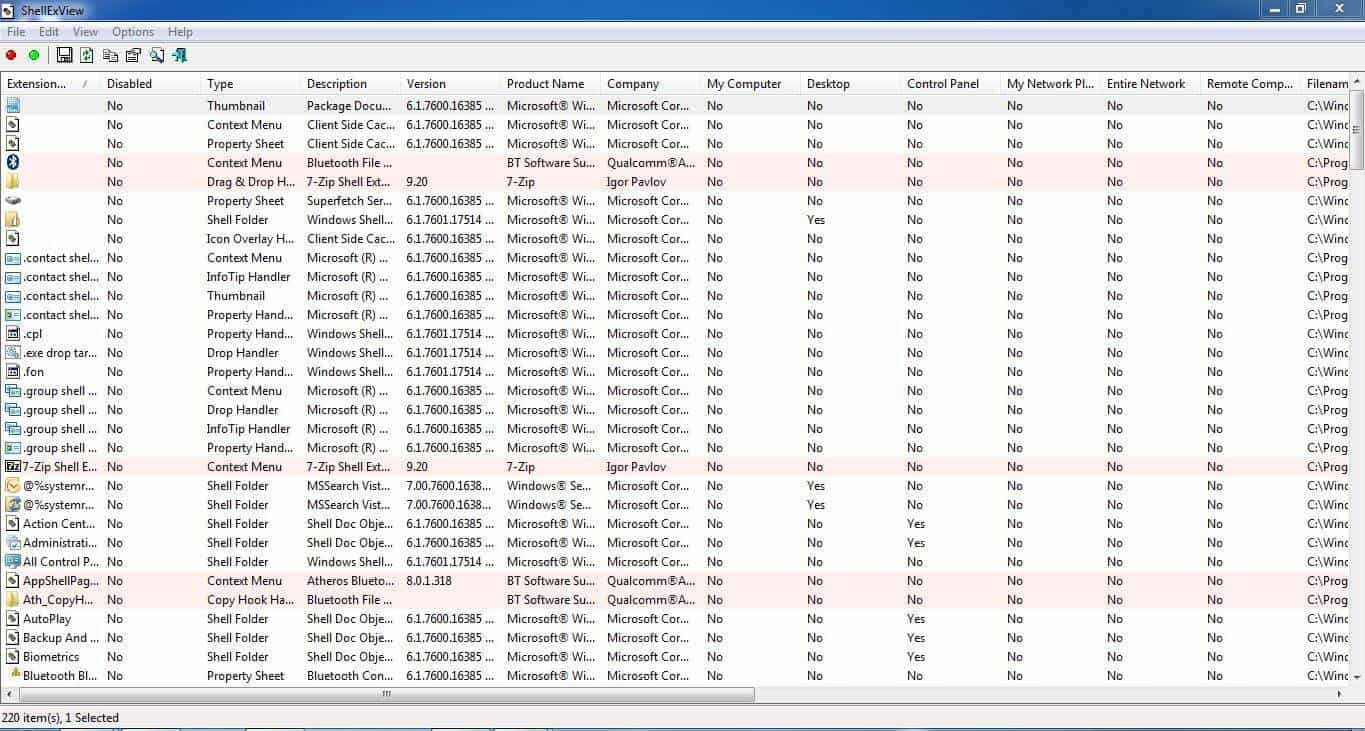Open the Edit menu
The image size is (1365, 731).
[x=49, y=32]
